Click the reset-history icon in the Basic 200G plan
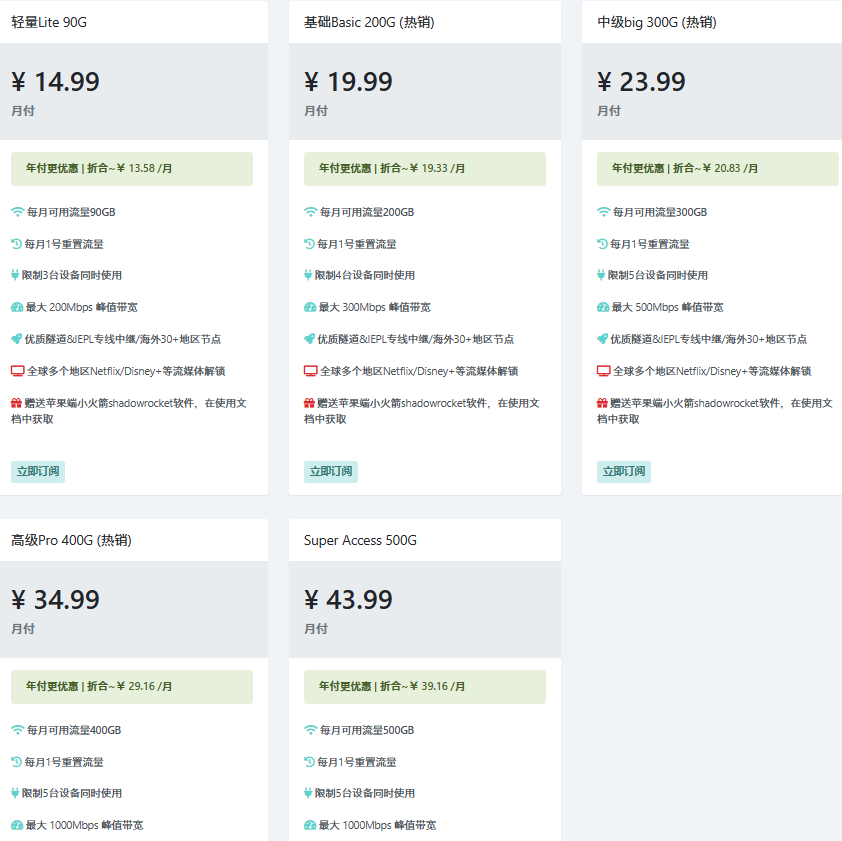The height and width of the screenshot is (841, 842). (309, 244)
